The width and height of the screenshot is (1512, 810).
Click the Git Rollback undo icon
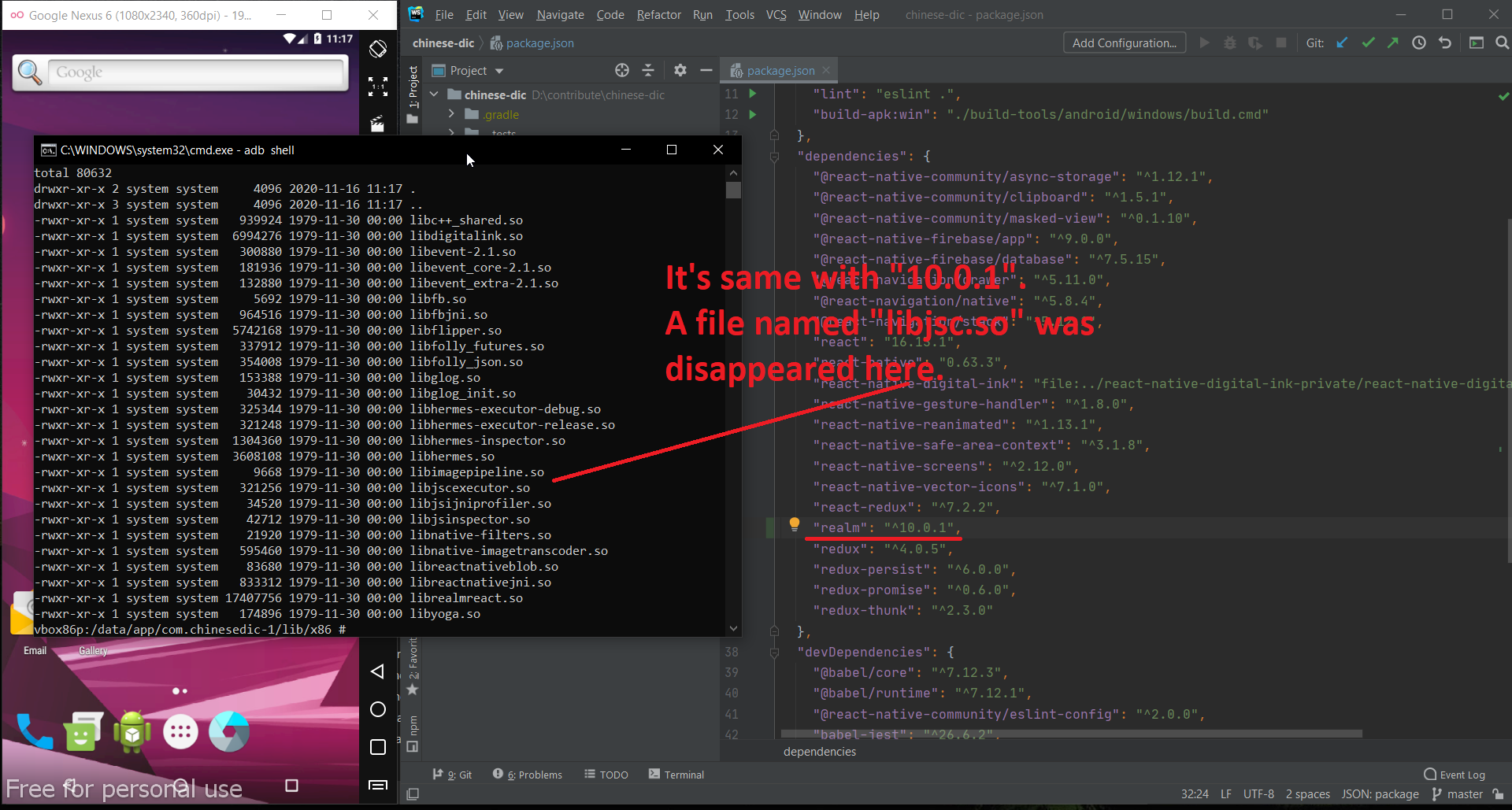click(x=1445, y=43)
